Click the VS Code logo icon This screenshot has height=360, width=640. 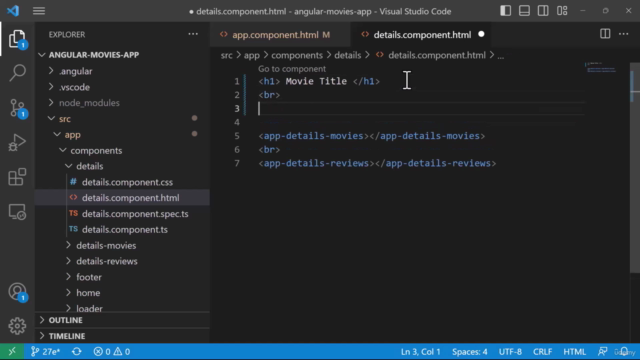pos(13,10)
